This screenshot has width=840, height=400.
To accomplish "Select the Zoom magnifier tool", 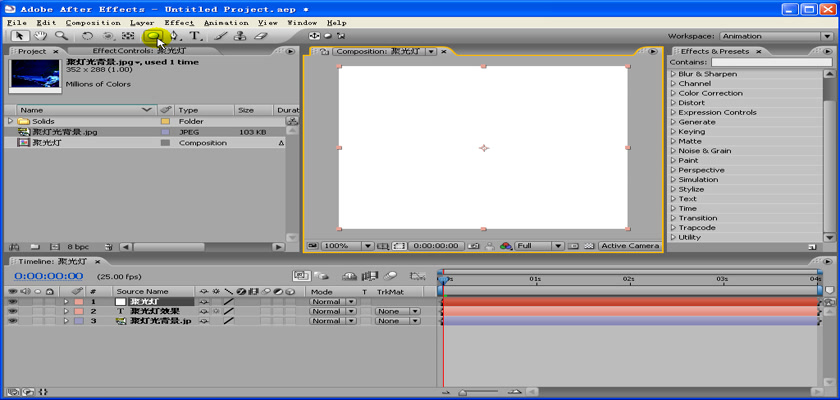I will point(62,36).
